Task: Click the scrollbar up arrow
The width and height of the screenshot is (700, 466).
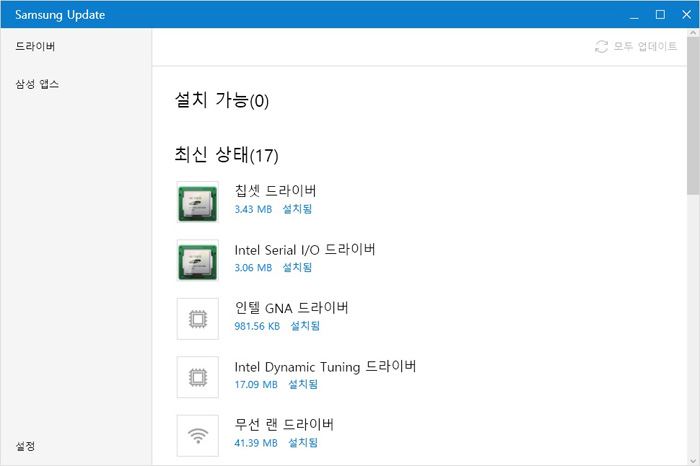Action: [693, 33]
